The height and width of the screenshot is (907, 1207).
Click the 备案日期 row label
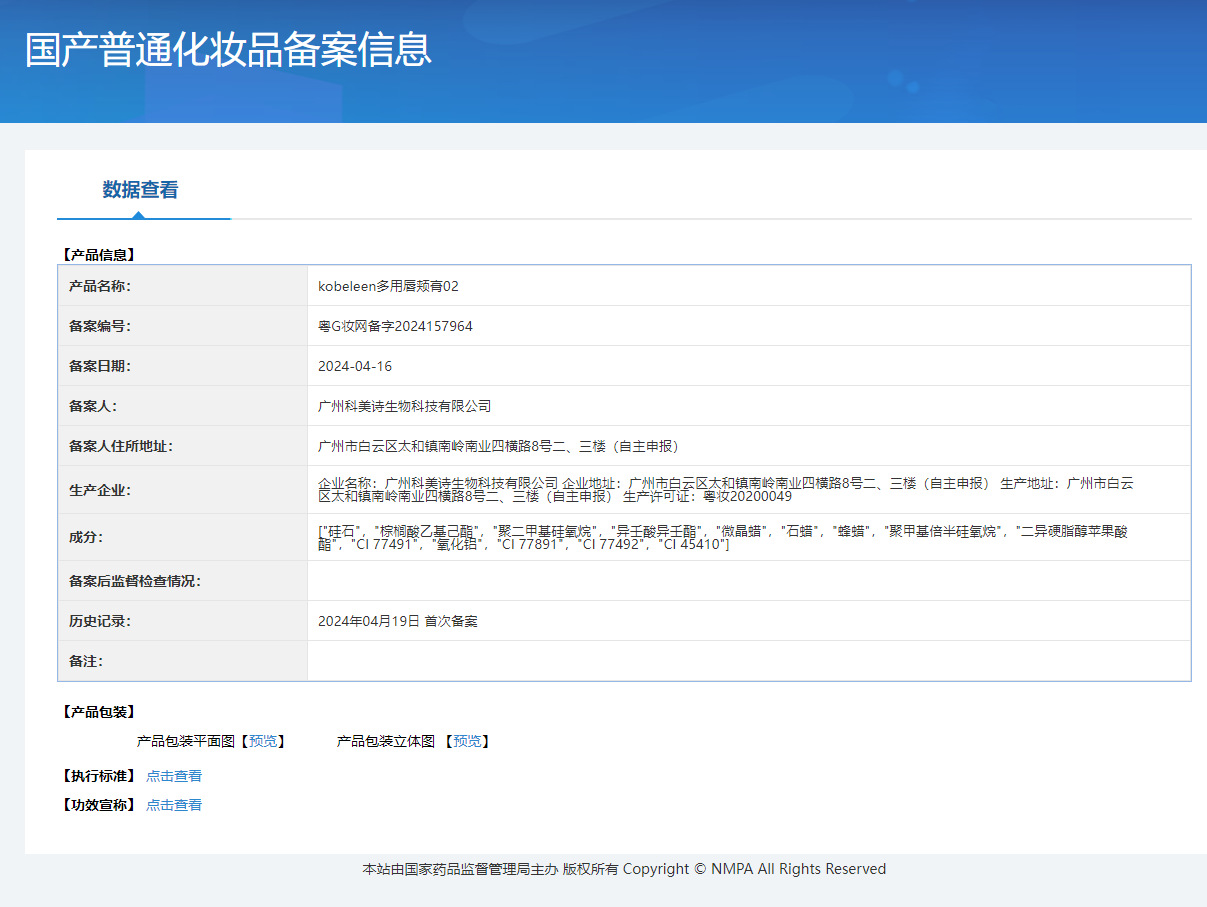tap(100, 366)
